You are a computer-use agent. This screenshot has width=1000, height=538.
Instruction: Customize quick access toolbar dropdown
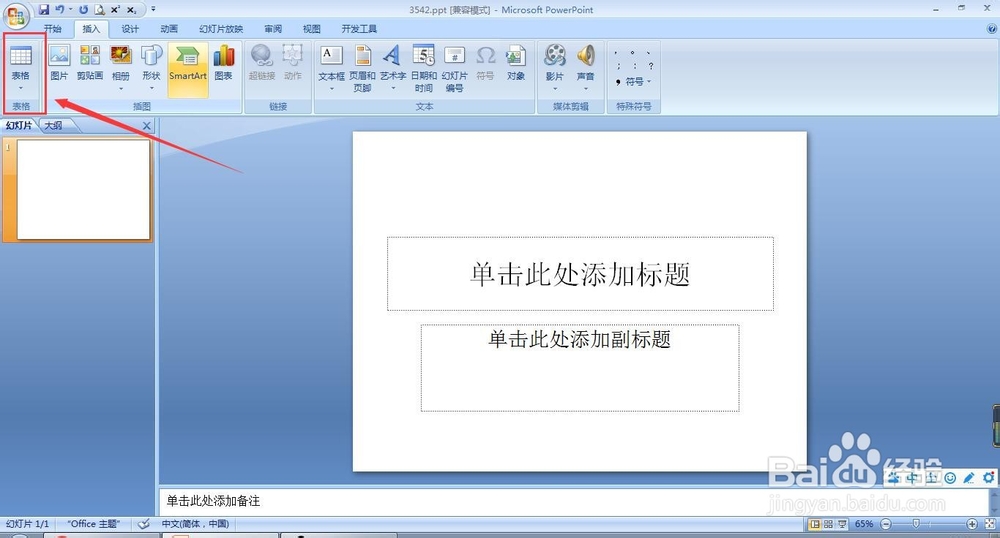coord(153,10)
